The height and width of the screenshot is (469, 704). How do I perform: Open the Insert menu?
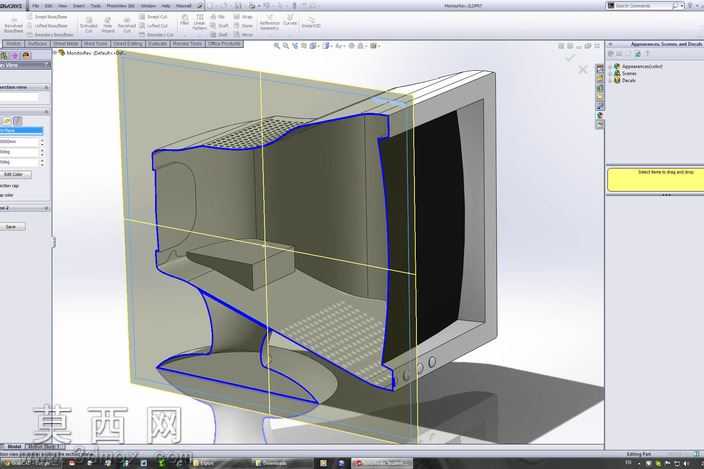pos(79,6)
